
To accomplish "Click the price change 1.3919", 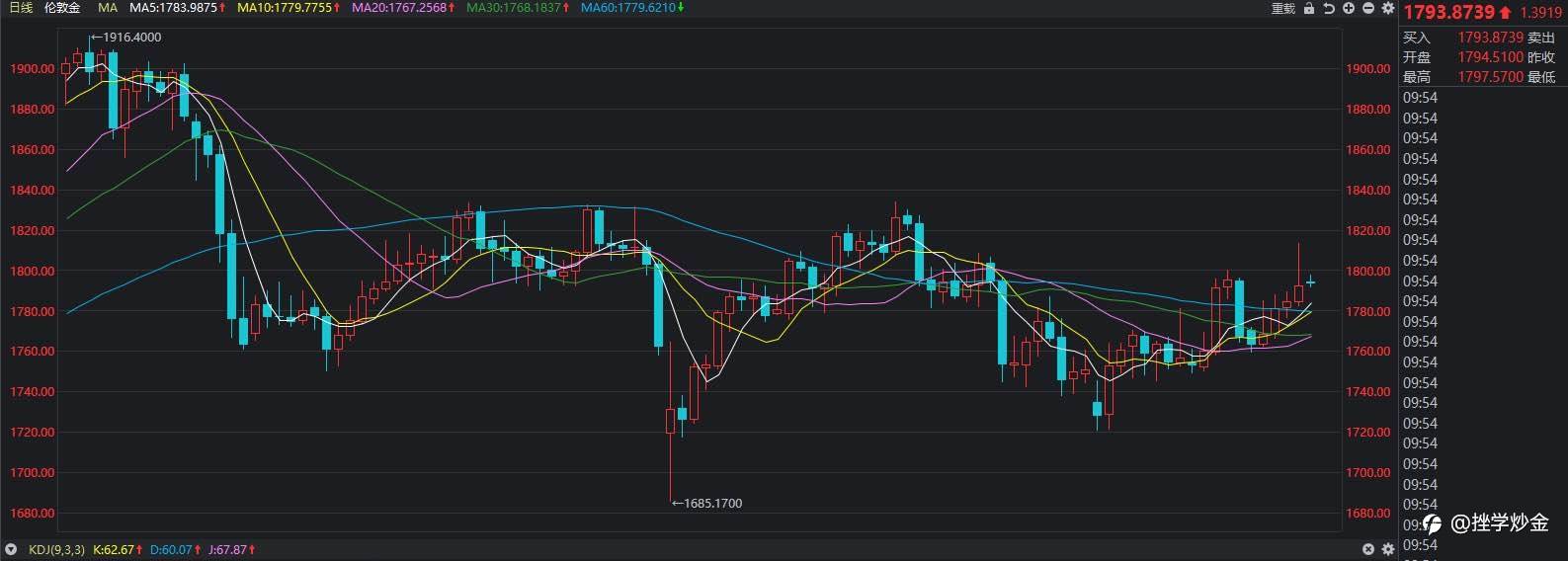I will pyautogui.click(x=1540, y=13).
